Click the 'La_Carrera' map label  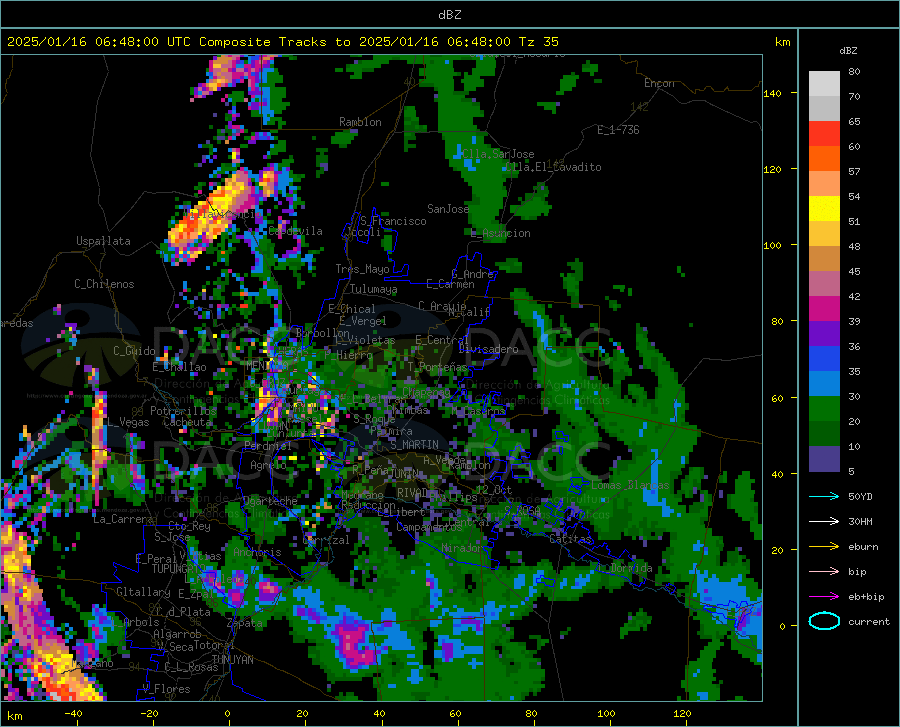click(123, 519)
